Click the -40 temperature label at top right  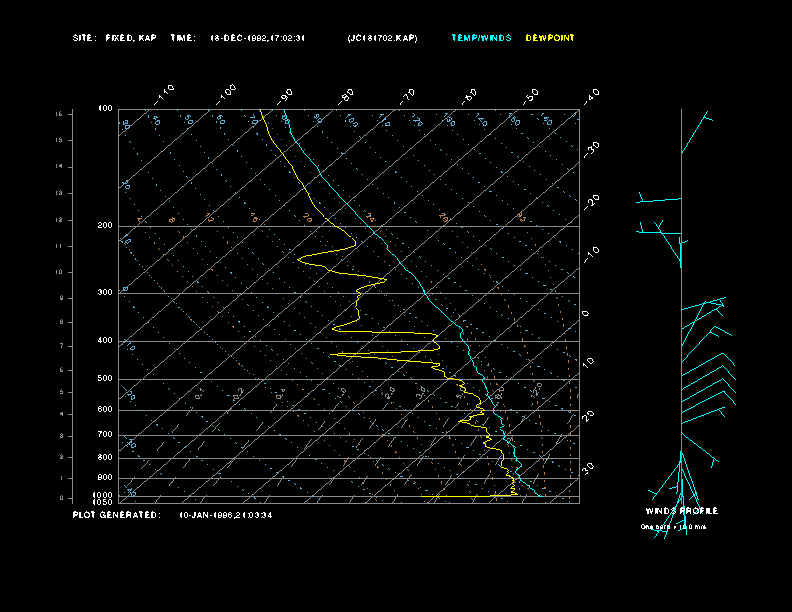point(590,95)
